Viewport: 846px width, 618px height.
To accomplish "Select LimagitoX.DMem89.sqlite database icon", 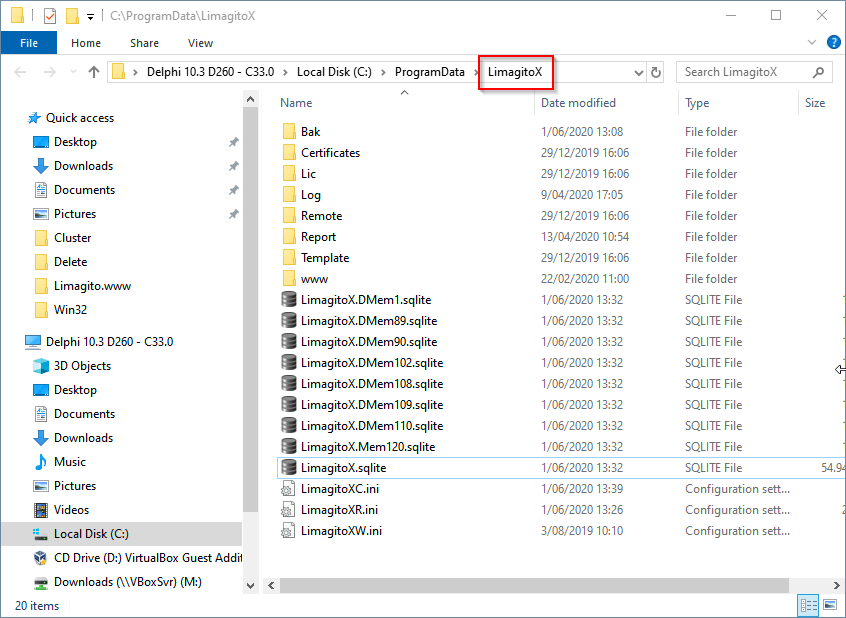I will [289, 321].
